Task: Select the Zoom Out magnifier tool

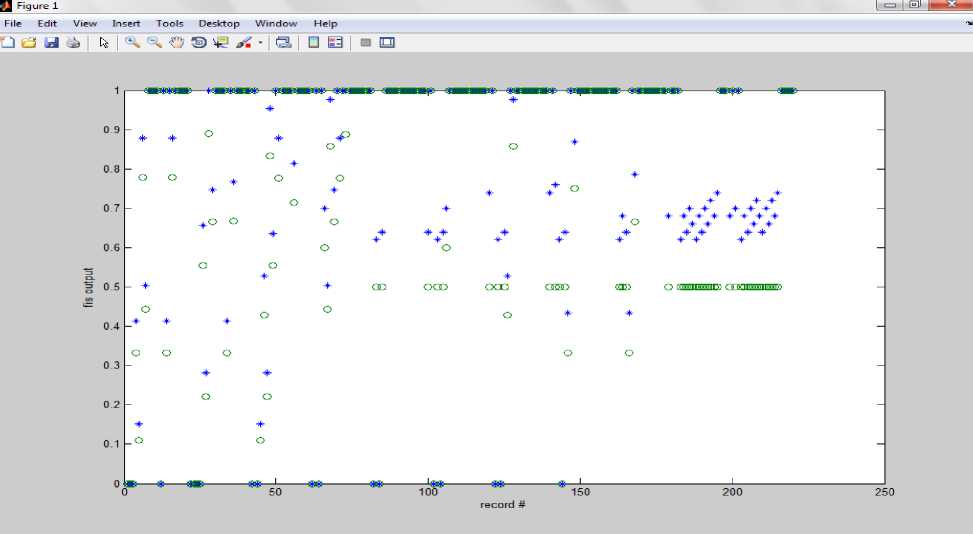Action: pos(155,43)
